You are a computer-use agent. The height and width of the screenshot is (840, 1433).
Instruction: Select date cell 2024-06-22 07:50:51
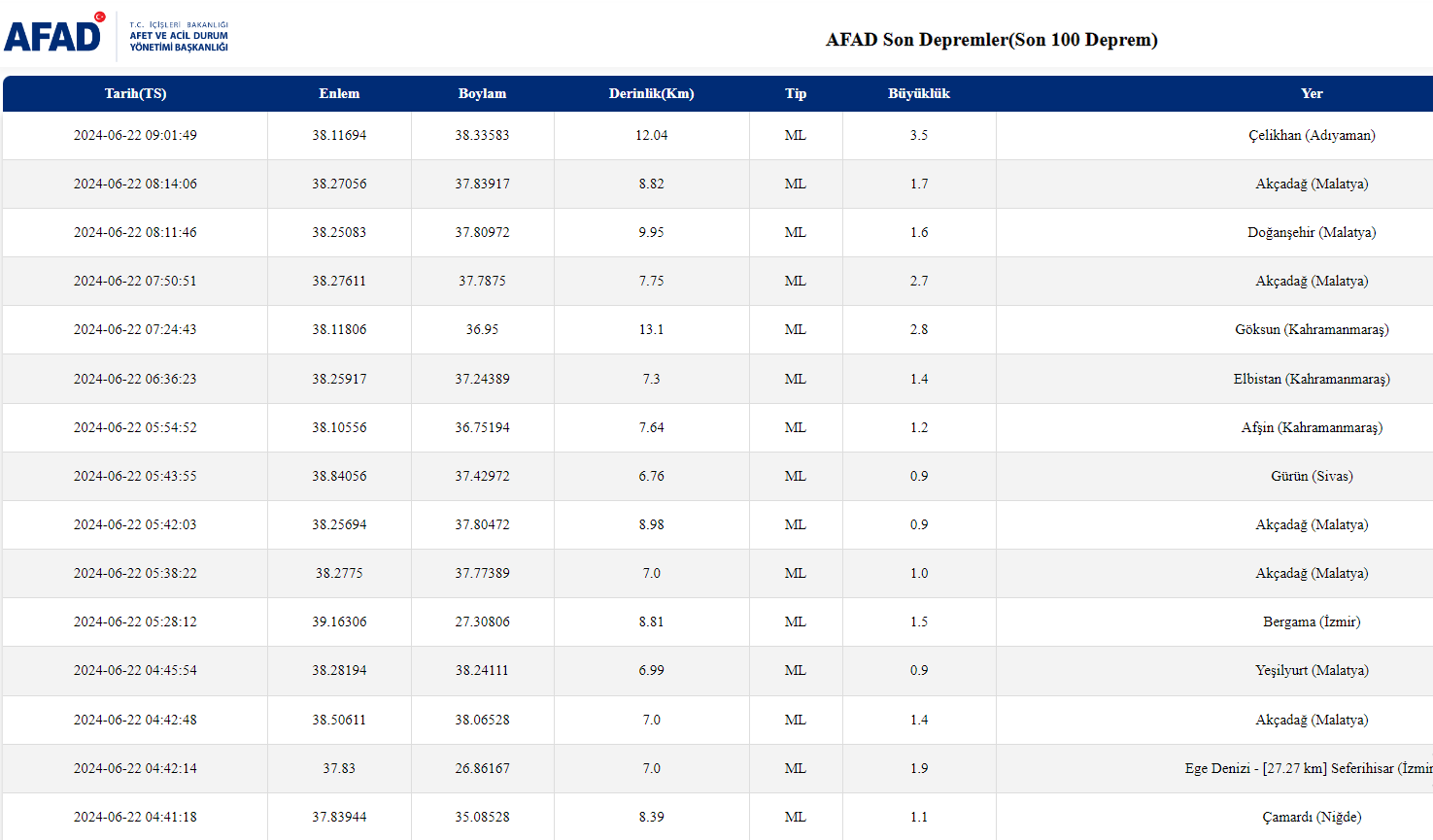click(x=135, y=281)
